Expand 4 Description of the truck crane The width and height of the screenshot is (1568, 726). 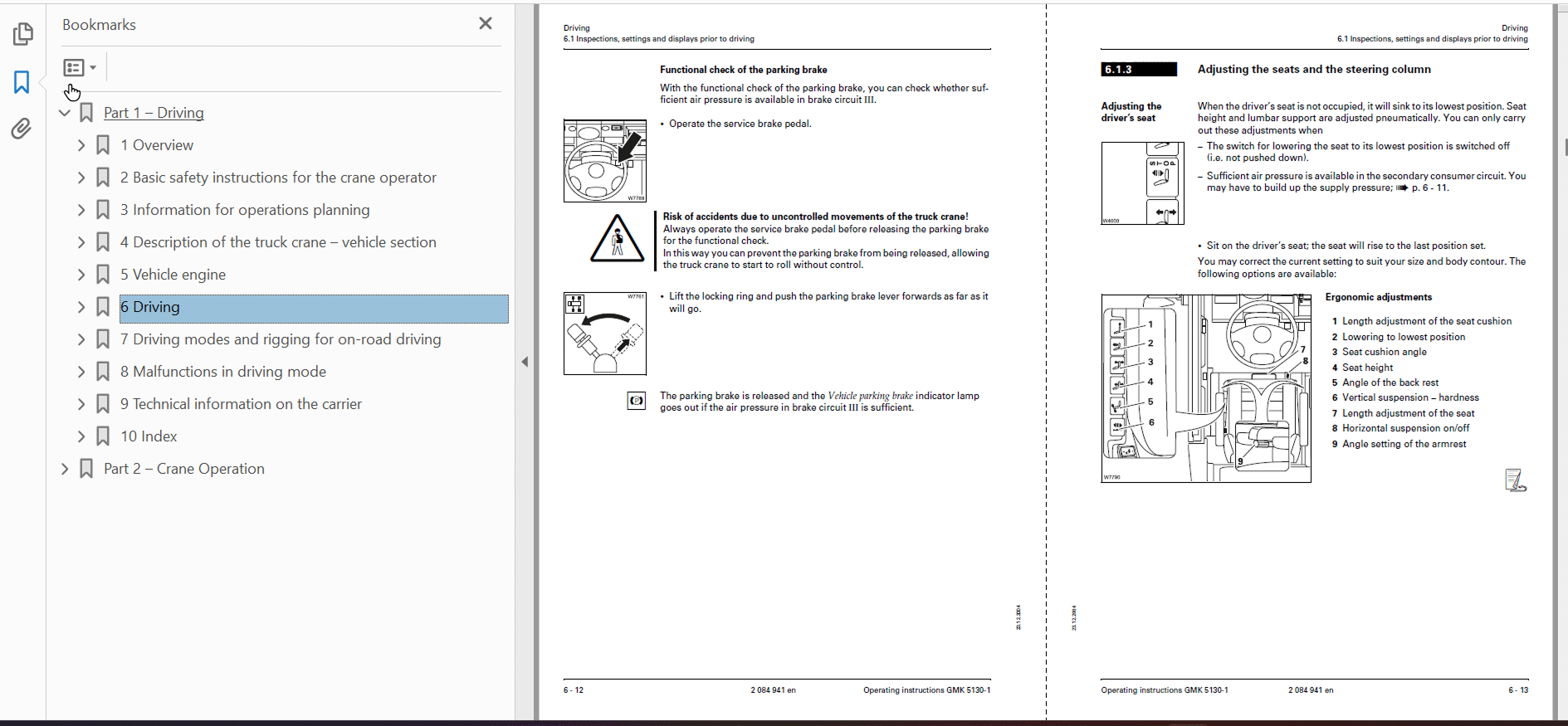coord(81,242)
